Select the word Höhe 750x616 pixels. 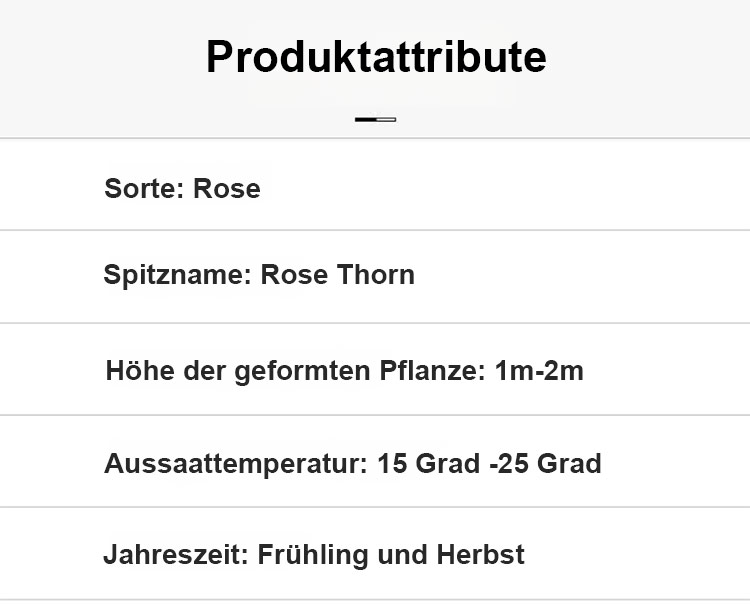click(140, 371)
